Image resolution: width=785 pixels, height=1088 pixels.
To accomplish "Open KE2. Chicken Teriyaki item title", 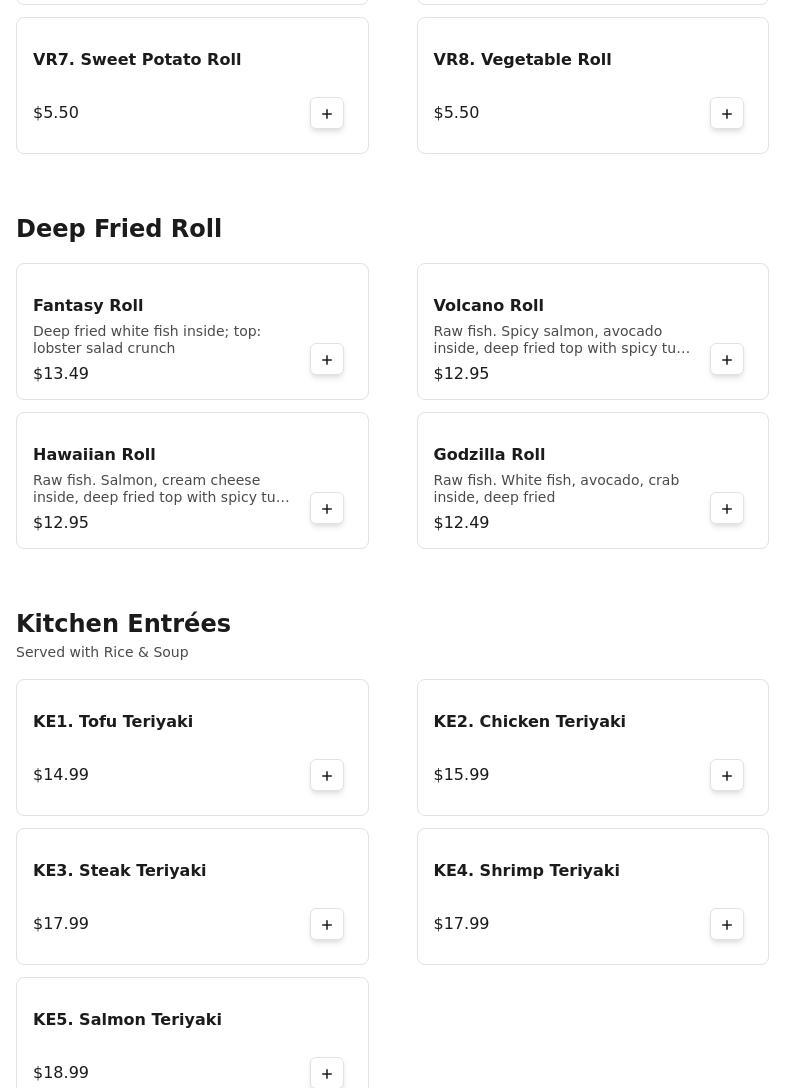I will [529, 722].
